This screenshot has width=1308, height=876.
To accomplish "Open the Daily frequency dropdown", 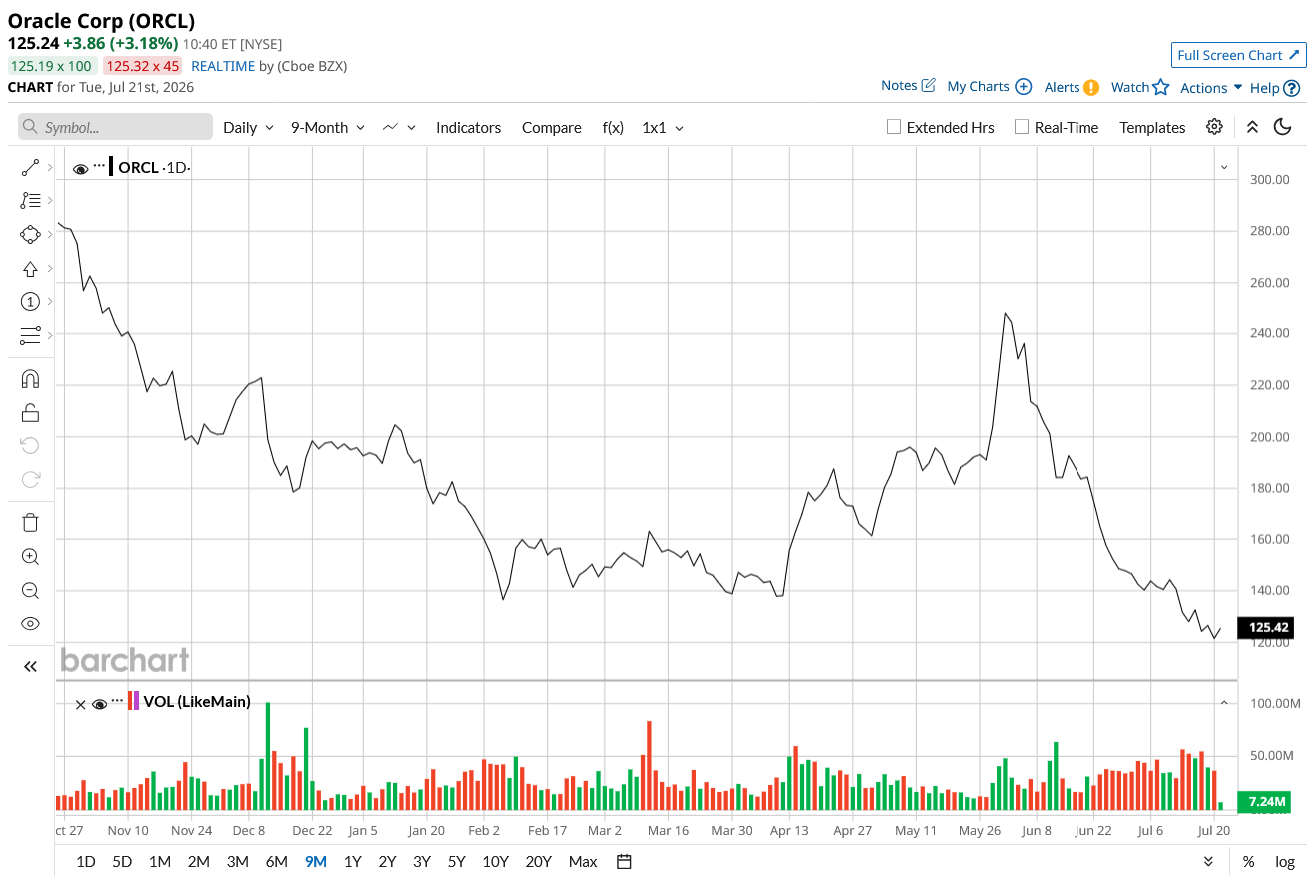I will [248, 127].
